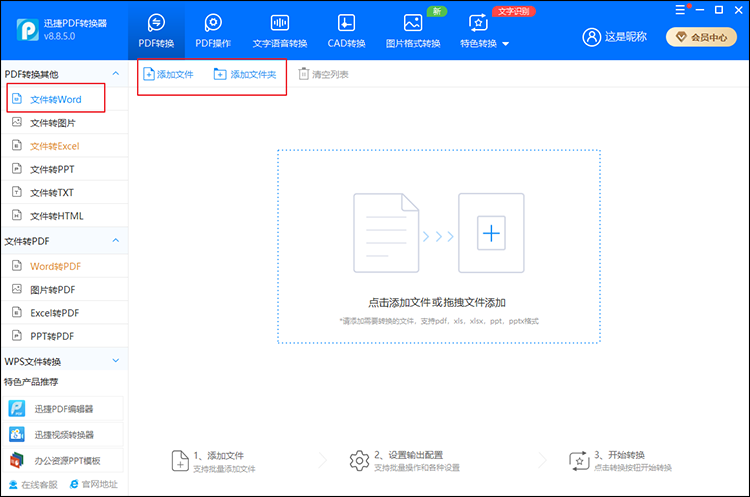The width and height of the screenshot is (750, 497).
Task: Click the 办公资源PPT模板 product icon
Action: coord(17,460)
